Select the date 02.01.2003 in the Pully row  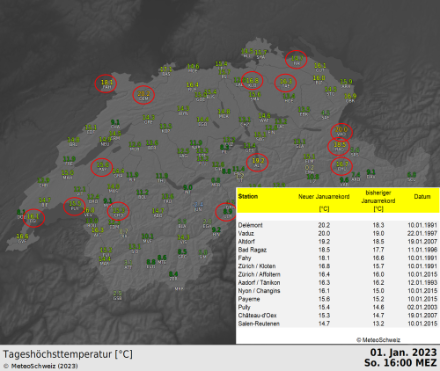[x=422, y=307]
